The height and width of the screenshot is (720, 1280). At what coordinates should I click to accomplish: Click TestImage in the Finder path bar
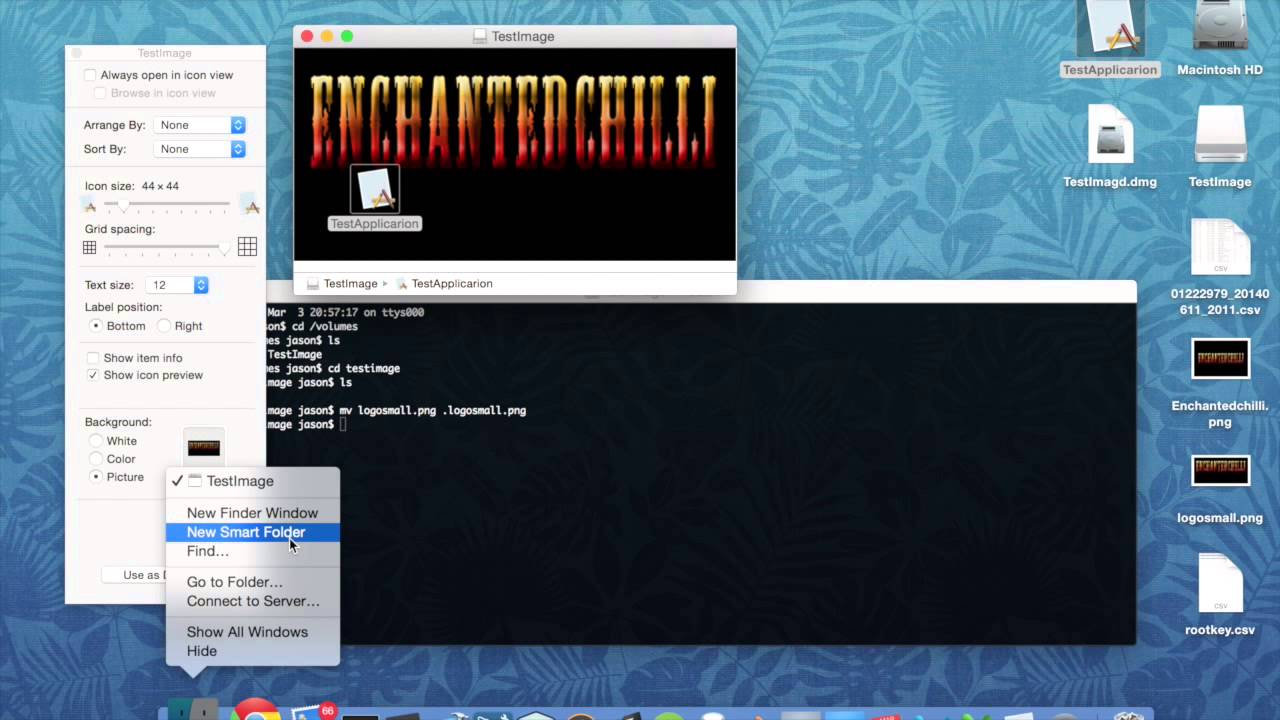[x=342, y=284]
